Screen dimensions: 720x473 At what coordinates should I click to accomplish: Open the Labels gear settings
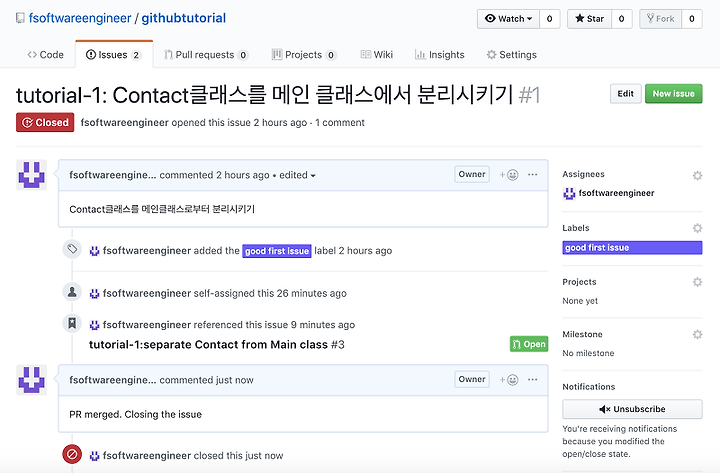coord(697,228)
